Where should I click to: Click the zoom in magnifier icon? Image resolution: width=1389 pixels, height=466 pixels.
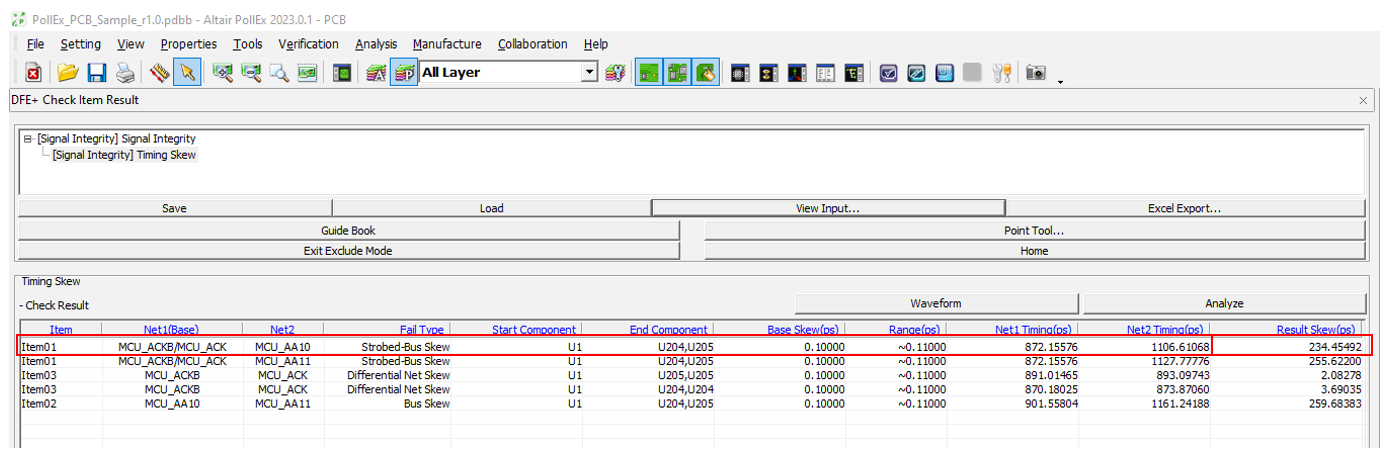coord(222,73)
